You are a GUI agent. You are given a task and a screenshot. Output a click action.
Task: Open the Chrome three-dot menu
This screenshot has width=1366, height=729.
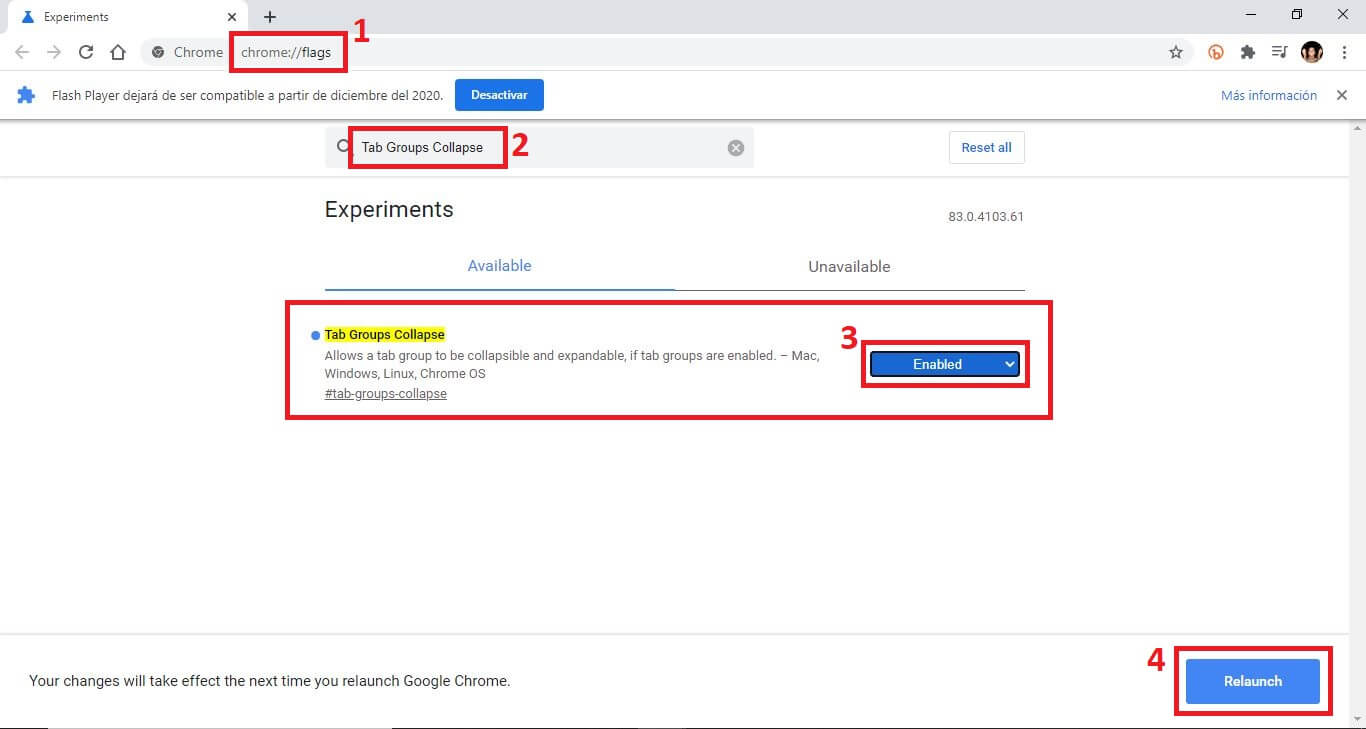(x=1345, y=52)
